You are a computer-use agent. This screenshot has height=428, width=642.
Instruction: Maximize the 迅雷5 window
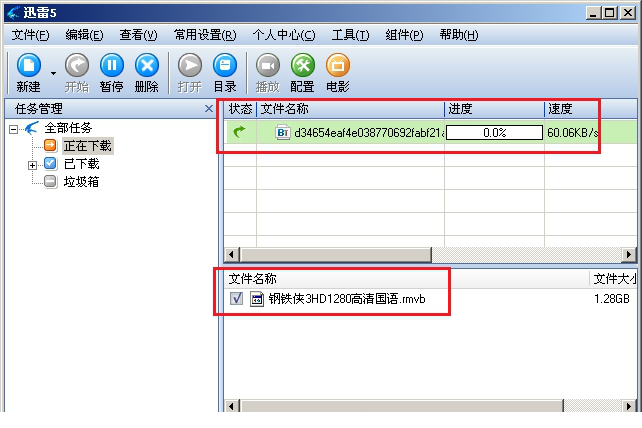(610, 13)
